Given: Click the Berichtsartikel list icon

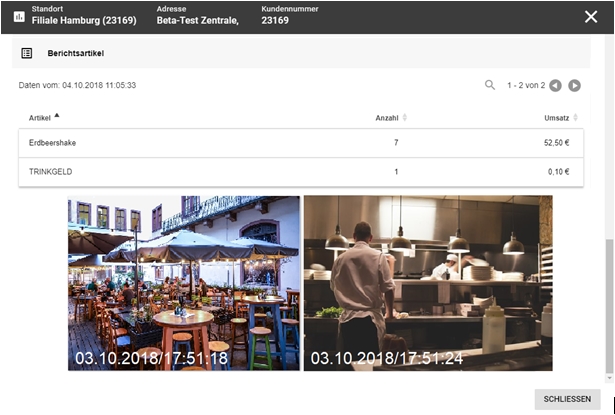Looking at the screenshot, I should click(x=27, y=53).
